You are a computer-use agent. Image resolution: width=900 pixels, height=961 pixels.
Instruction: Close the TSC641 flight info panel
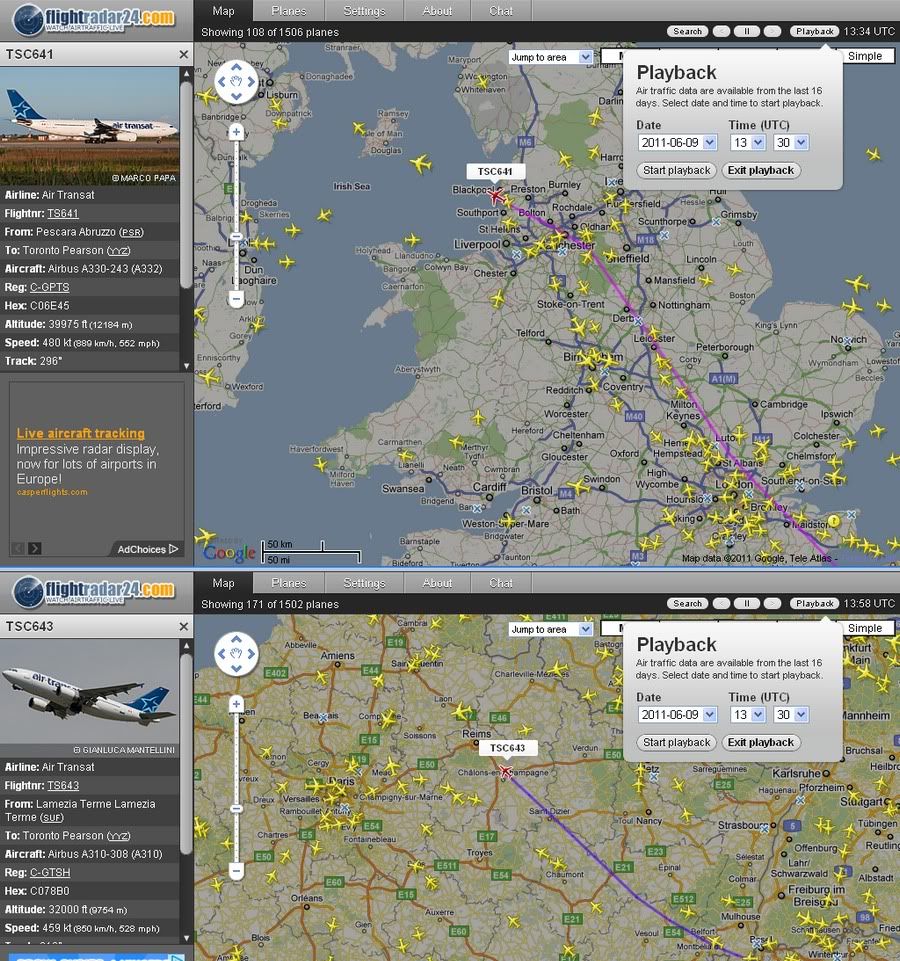183,55
